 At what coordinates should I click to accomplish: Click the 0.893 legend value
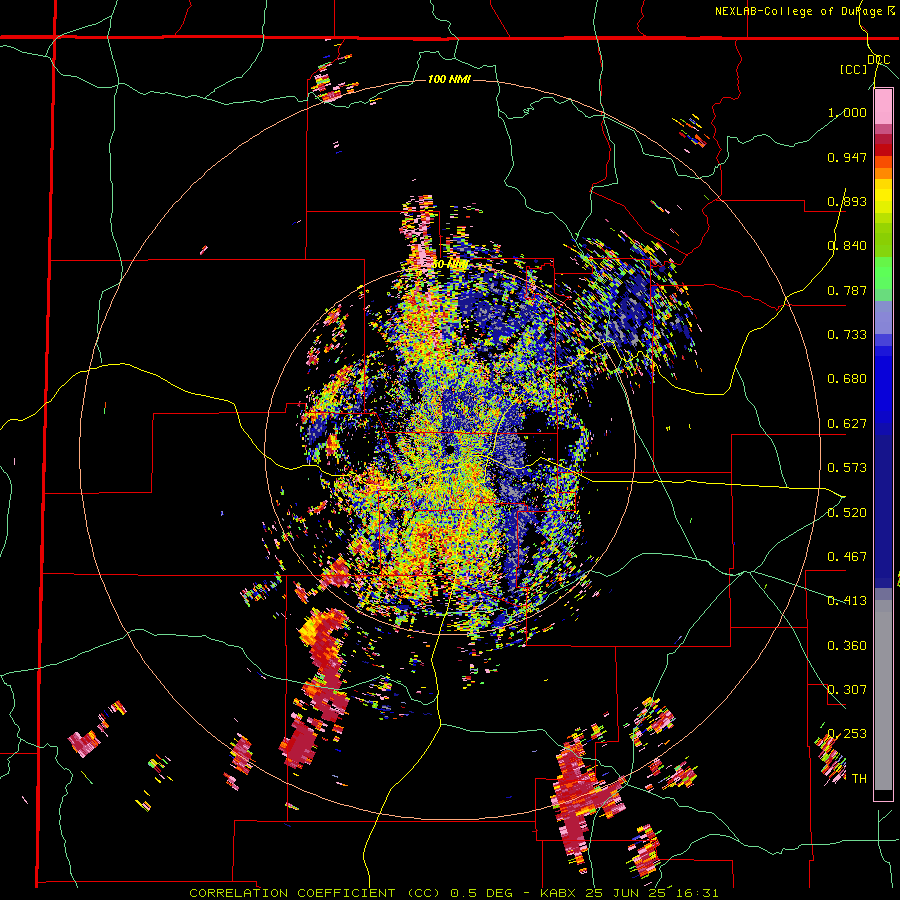[847, 201]
